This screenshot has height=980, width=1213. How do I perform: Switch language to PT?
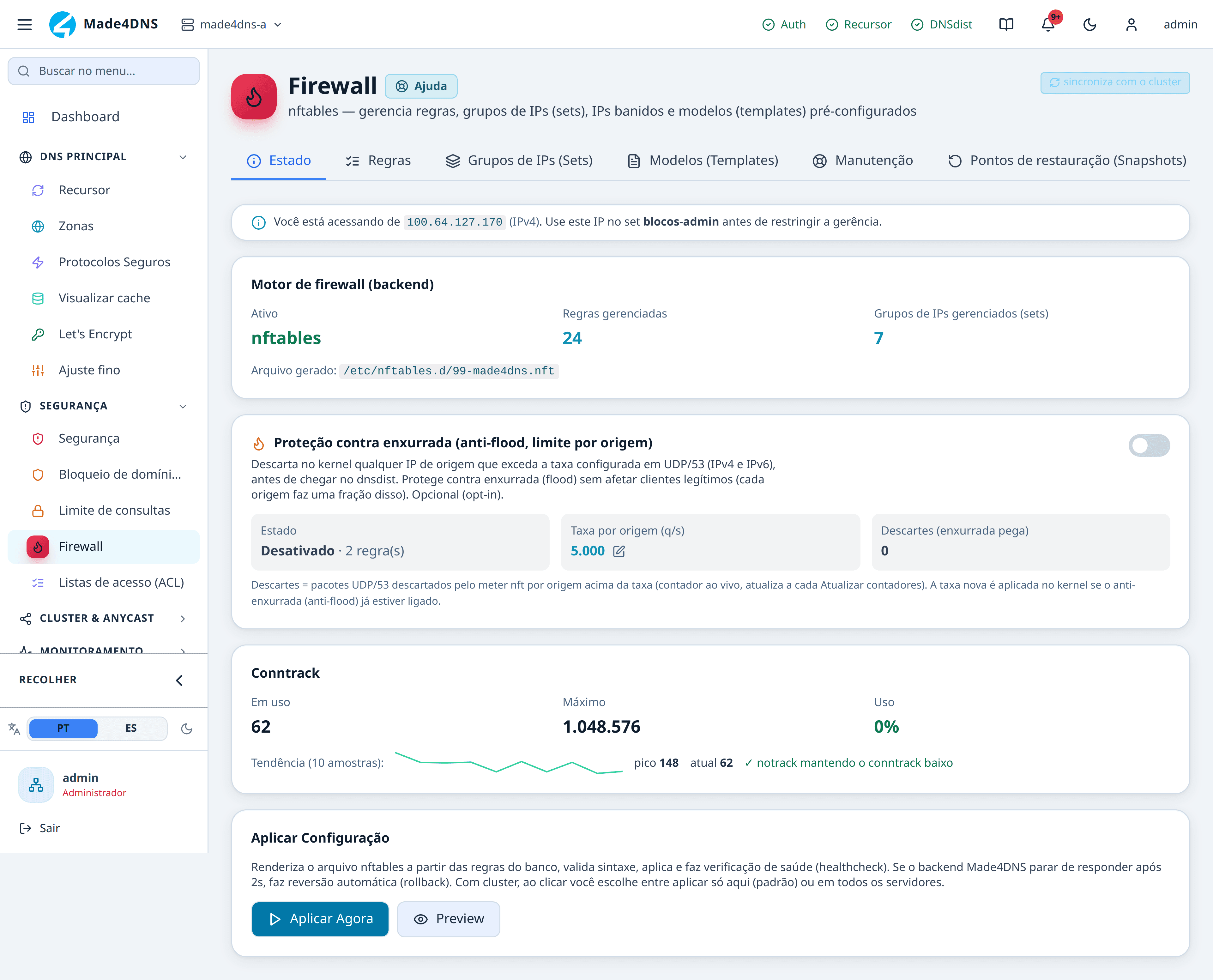[63, 728]
